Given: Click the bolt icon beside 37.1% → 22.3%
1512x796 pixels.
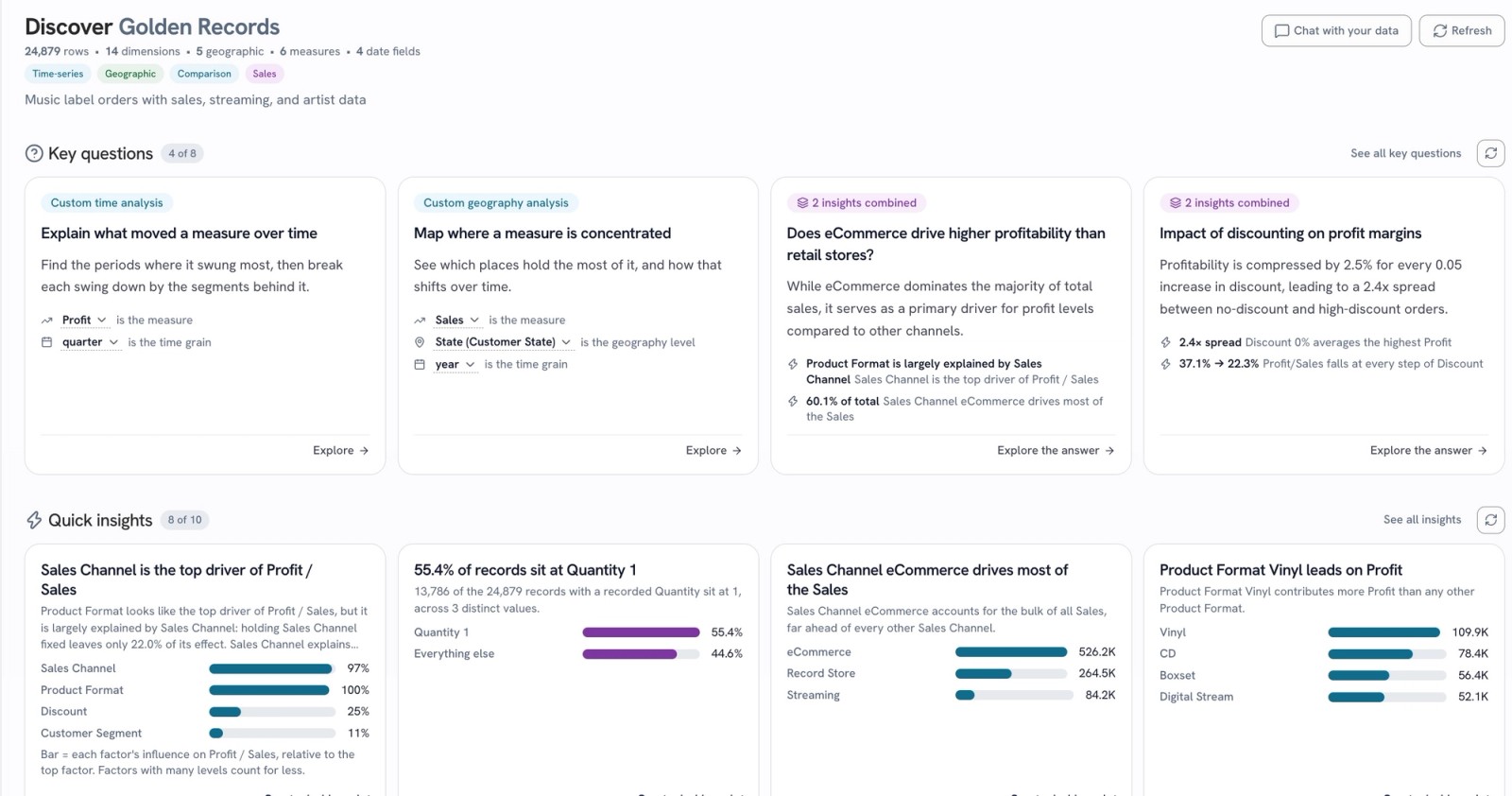Looking at the screenshot, I should pos(1166,364).
